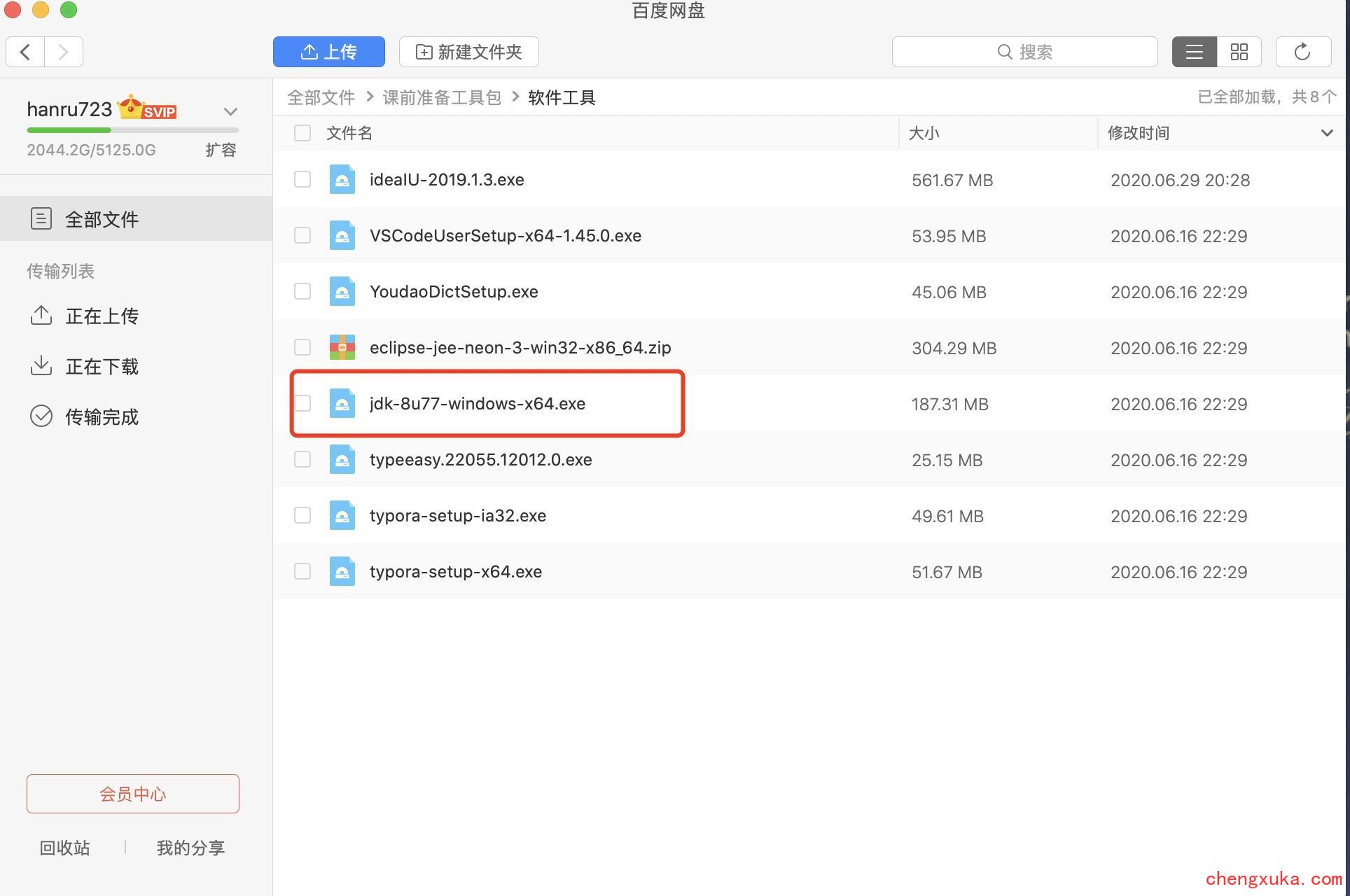Click the storage usage progress bar

click(133, 130)
